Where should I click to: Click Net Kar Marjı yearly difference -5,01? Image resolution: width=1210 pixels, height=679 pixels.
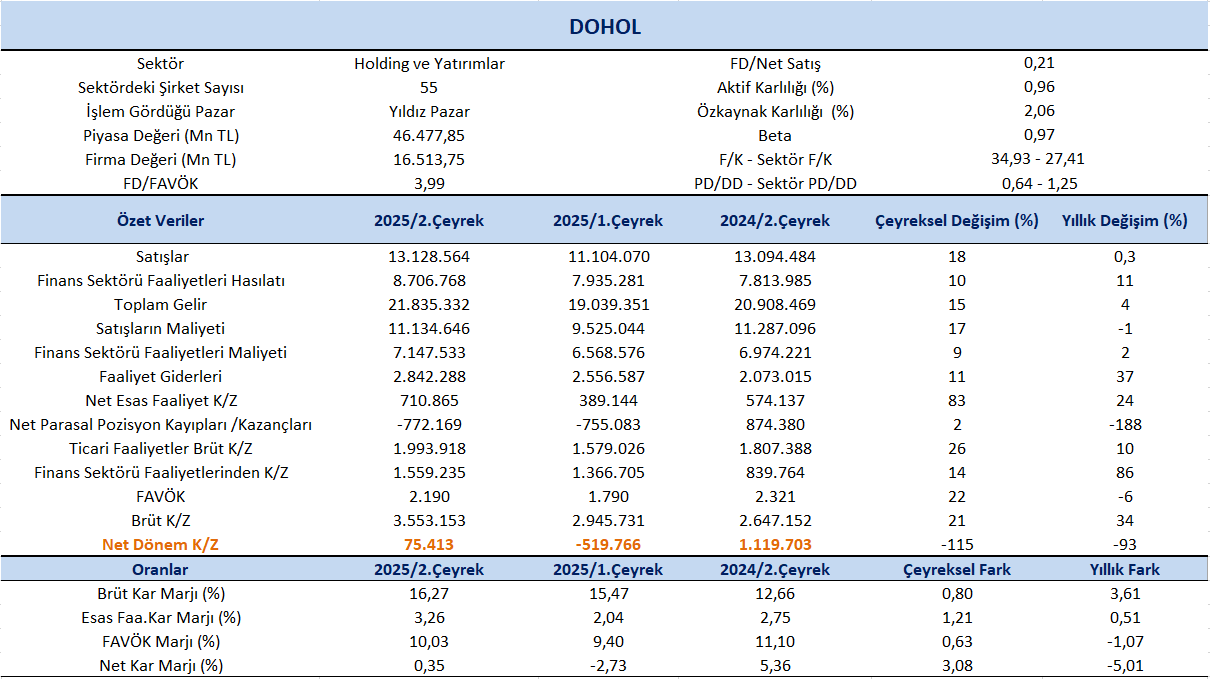[1125, 665]
